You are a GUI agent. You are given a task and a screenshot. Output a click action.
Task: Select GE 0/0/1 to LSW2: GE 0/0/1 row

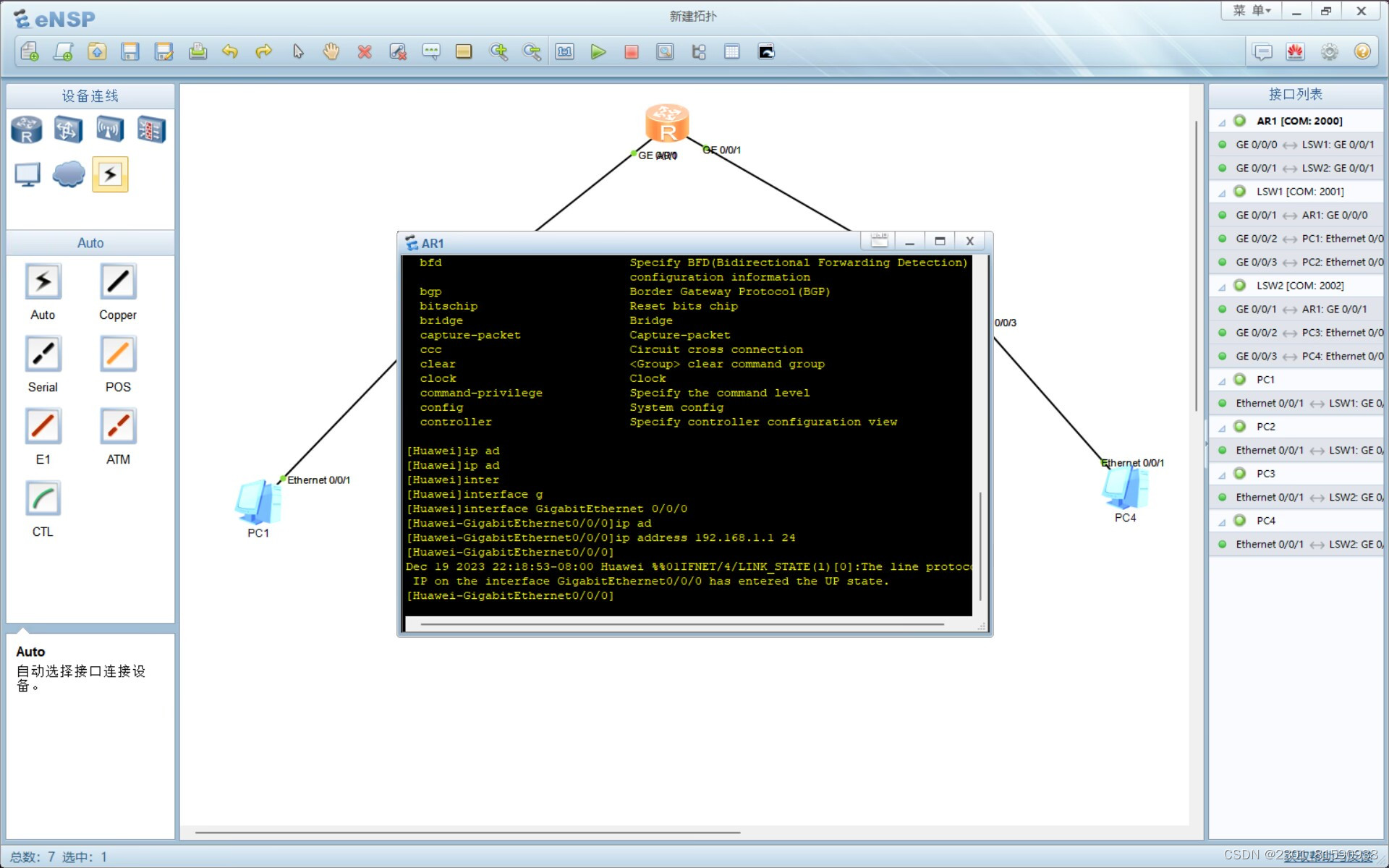point(1296,168)
